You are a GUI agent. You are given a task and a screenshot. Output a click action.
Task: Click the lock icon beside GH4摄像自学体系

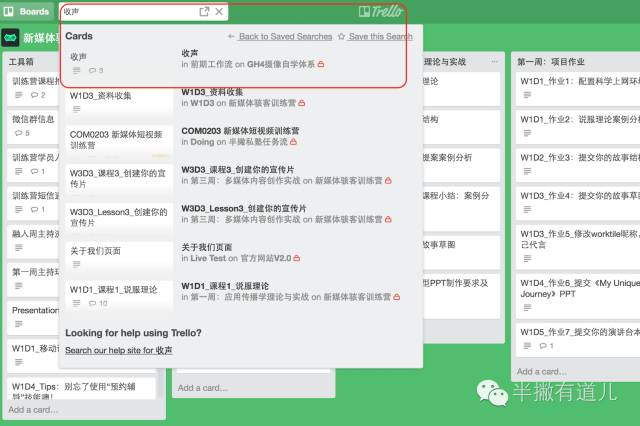click(320, 64)
